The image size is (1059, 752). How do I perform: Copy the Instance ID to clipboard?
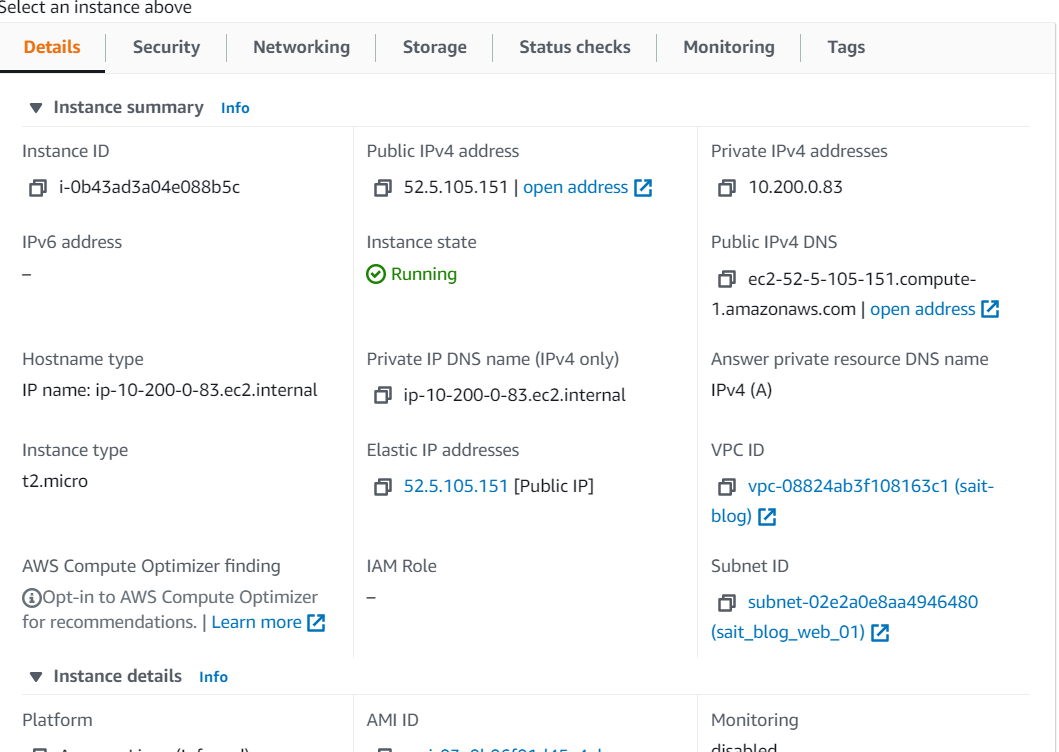pos(38,188)
